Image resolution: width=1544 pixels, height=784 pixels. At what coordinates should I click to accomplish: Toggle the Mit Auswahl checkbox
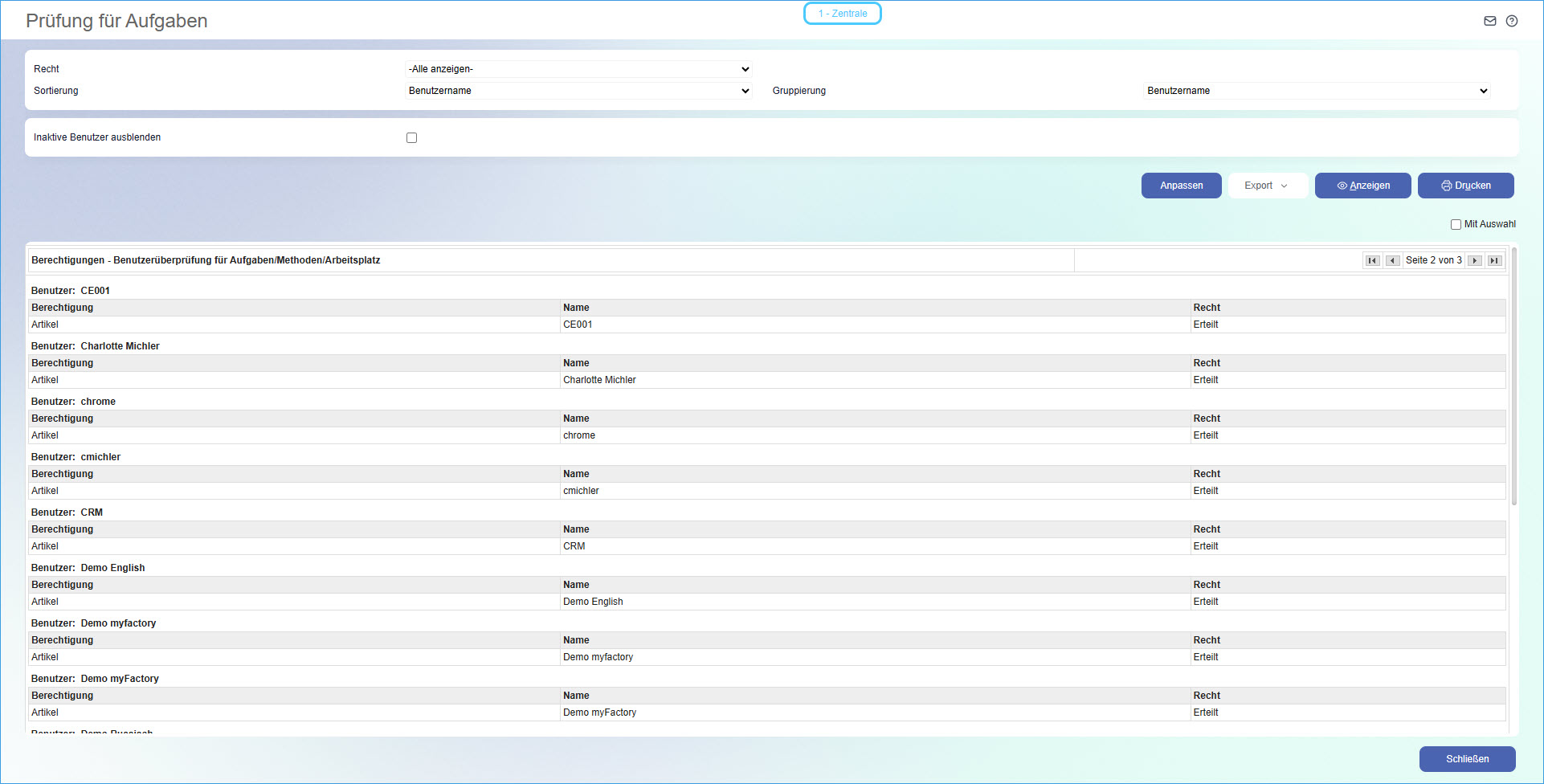coord(1456,225)
